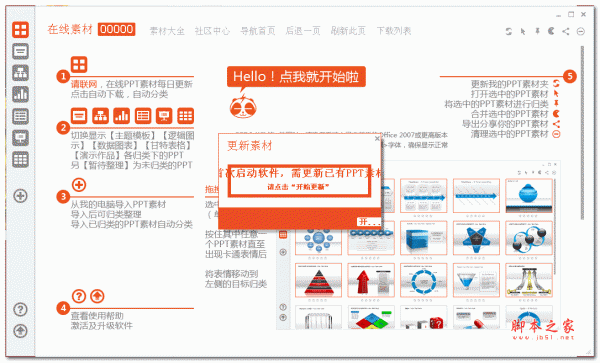Open 素材大全 menu item
This screenshot has width=600, height=363.
coord(167,31)
